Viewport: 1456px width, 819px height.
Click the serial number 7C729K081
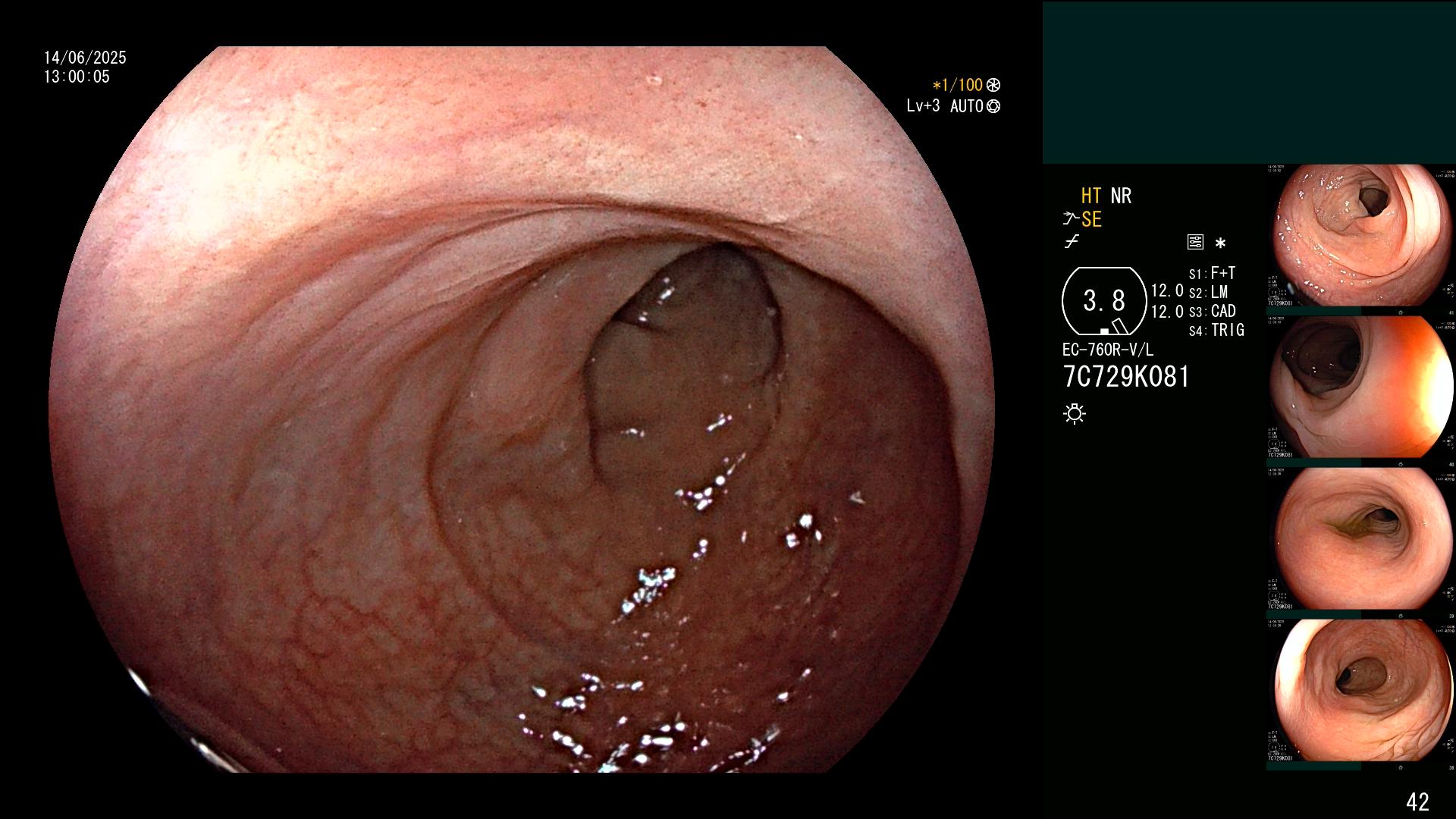click(x=1126, y=377)
